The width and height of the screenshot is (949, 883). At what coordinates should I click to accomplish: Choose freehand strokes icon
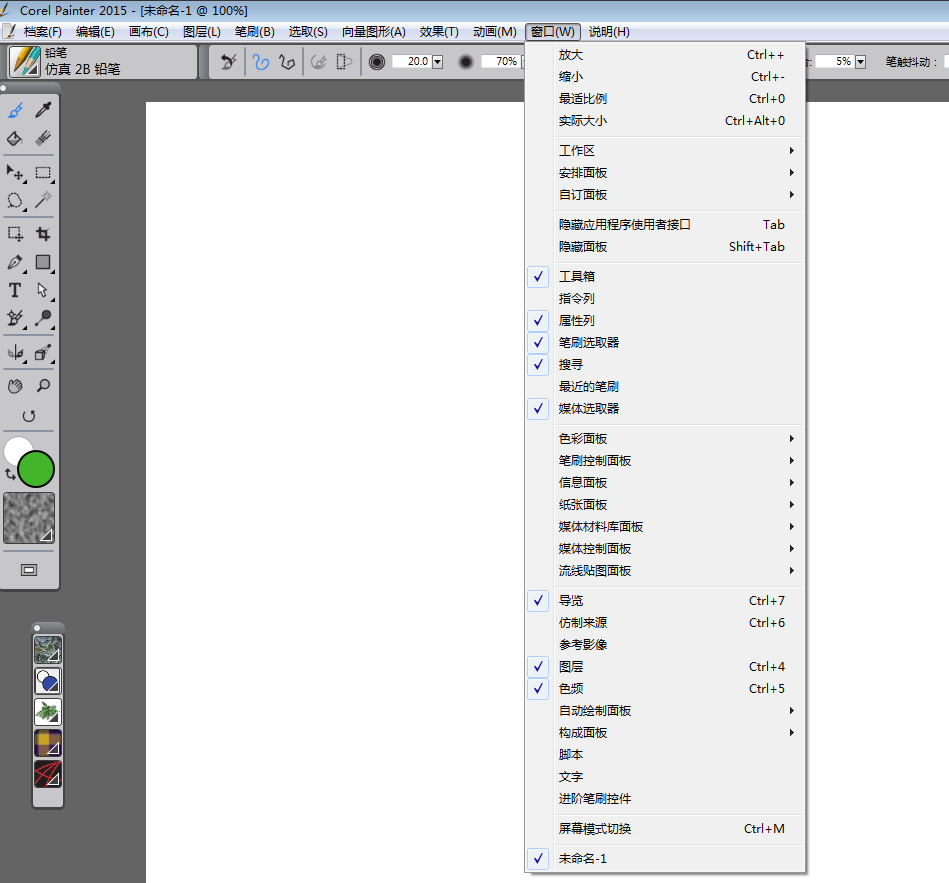[x=261, y=62]
